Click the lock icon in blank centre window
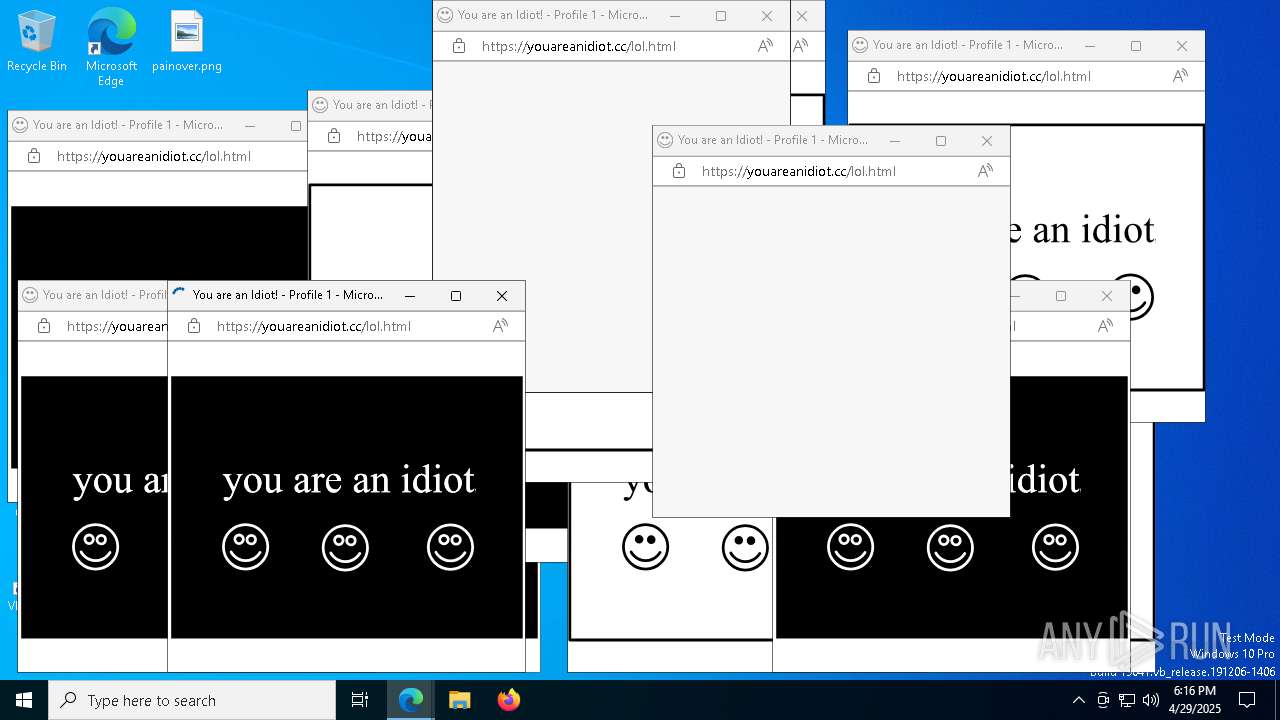 click(678, 171)
